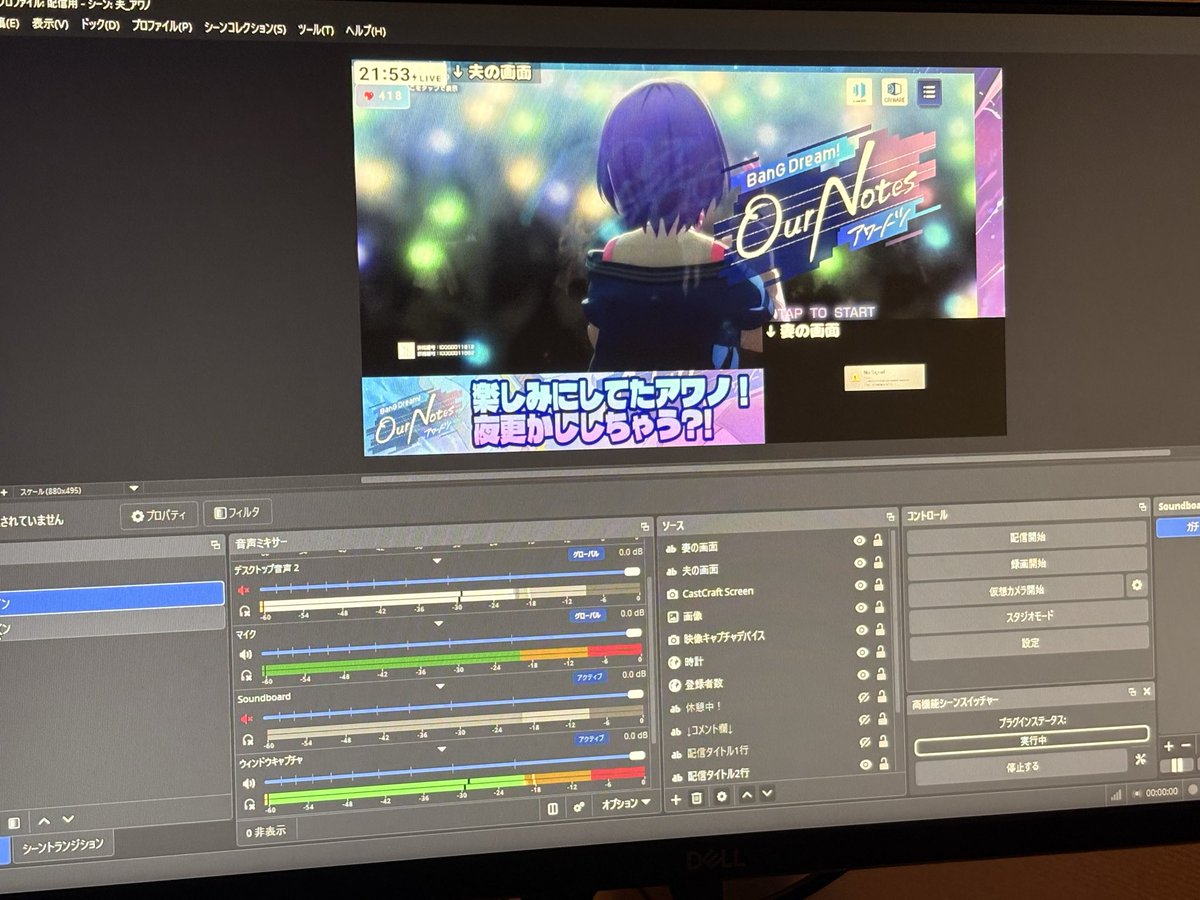Switch to the シーントランジション tab
The image size is (1200, 900).
[62, 845]
